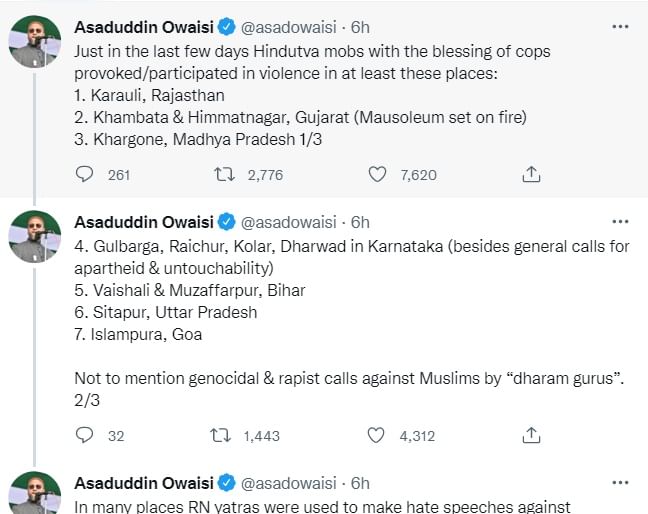Share the second tweet ending in 2/3
Viewport: 648px width, 514px height.
point(532,435)
